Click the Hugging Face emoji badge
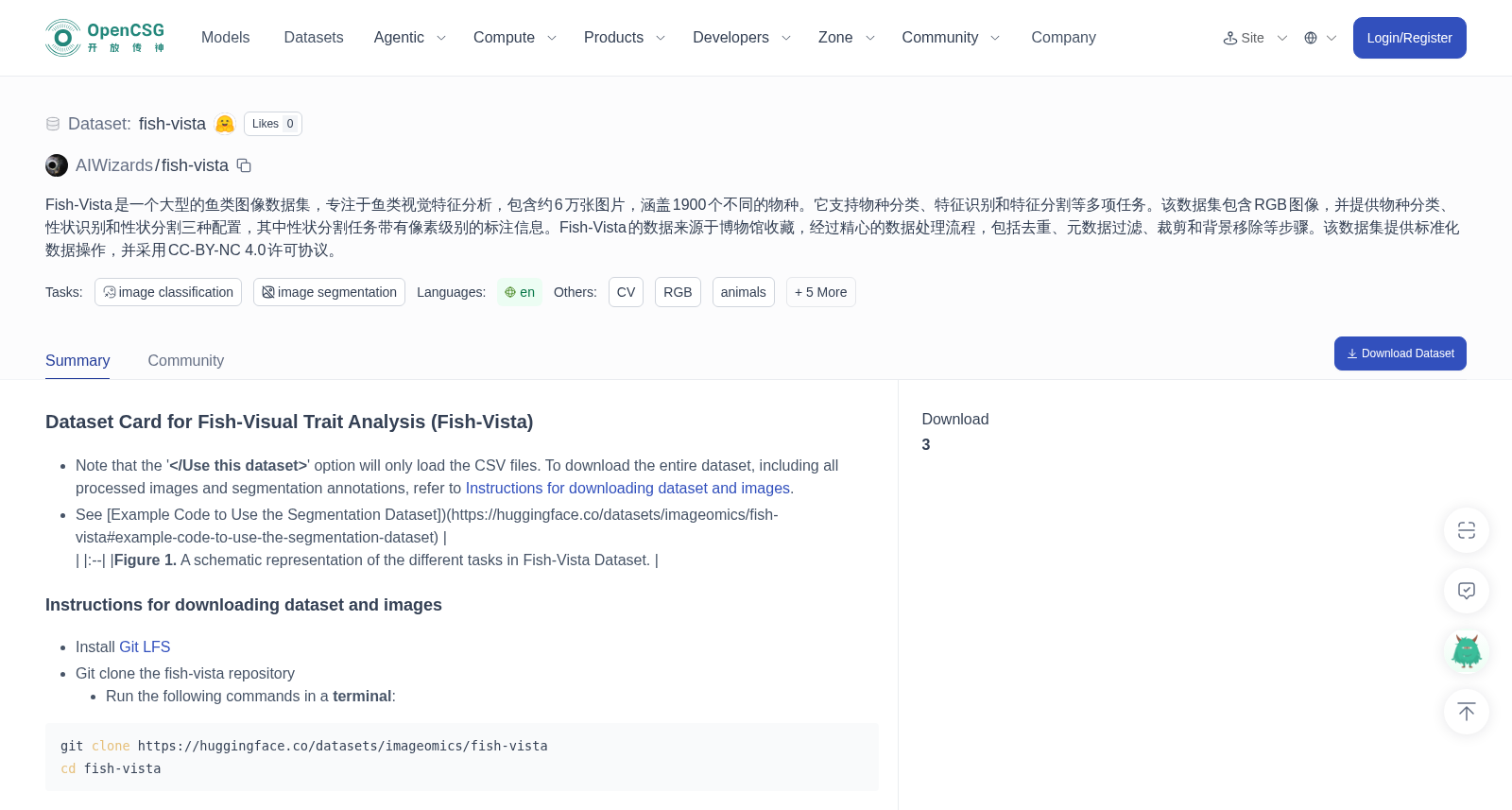 point(225,124)
